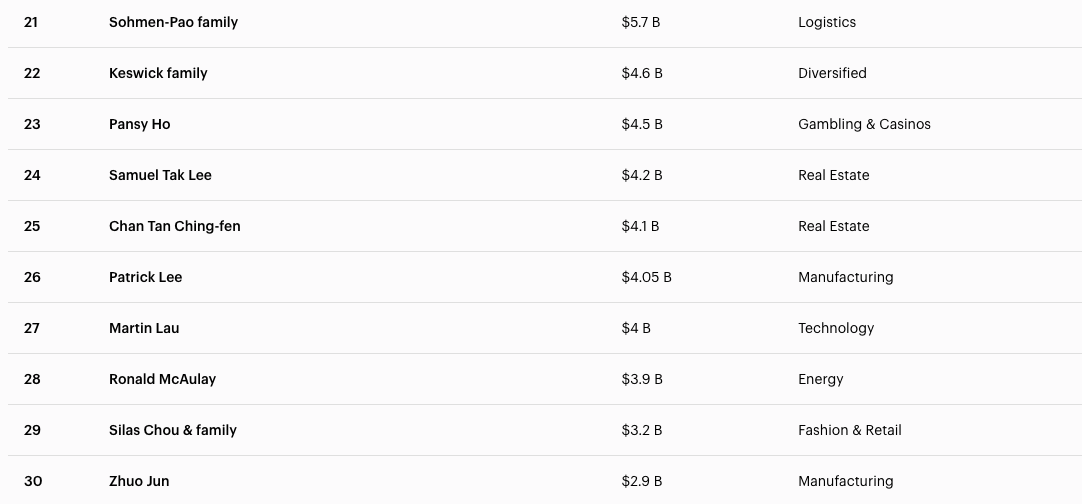This screenshot has height=504, width=1082.
Task: Click Silas Chou & family
Action: (x=172, y=430)
